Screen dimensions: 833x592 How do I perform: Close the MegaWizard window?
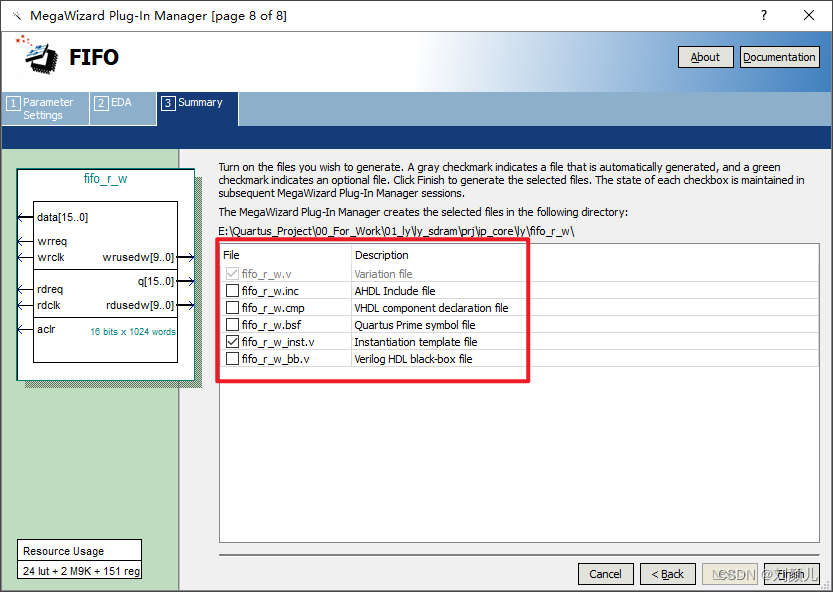(809, 15)
